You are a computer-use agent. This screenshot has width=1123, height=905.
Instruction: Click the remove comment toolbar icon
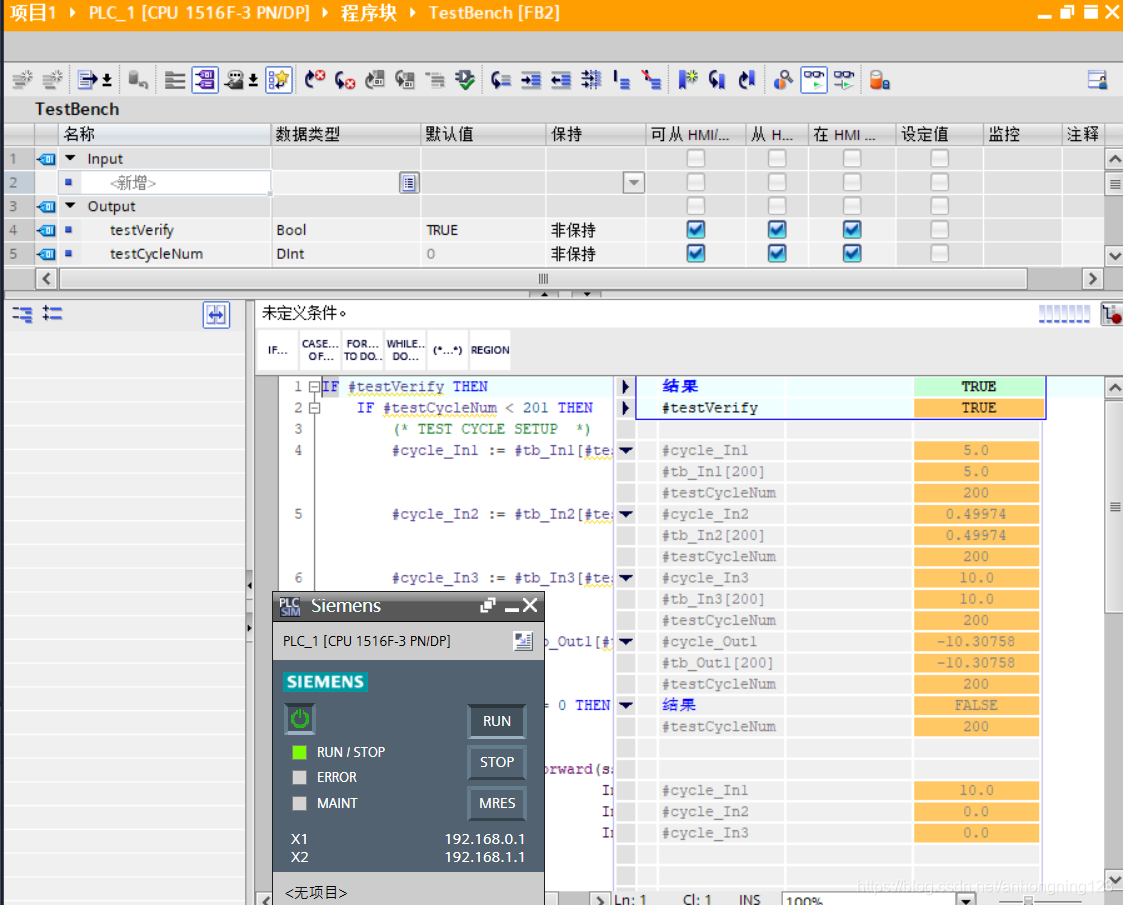(x=651, y=79)
